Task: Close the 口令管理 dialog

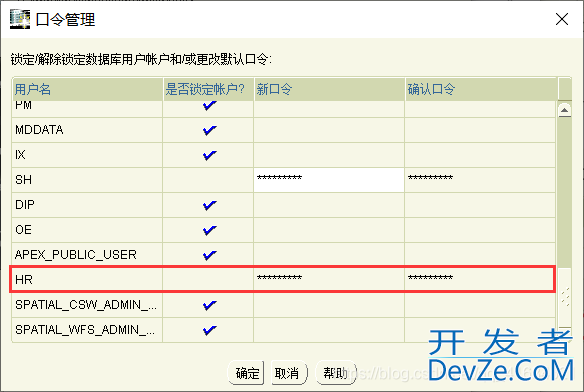Action: 562,19
